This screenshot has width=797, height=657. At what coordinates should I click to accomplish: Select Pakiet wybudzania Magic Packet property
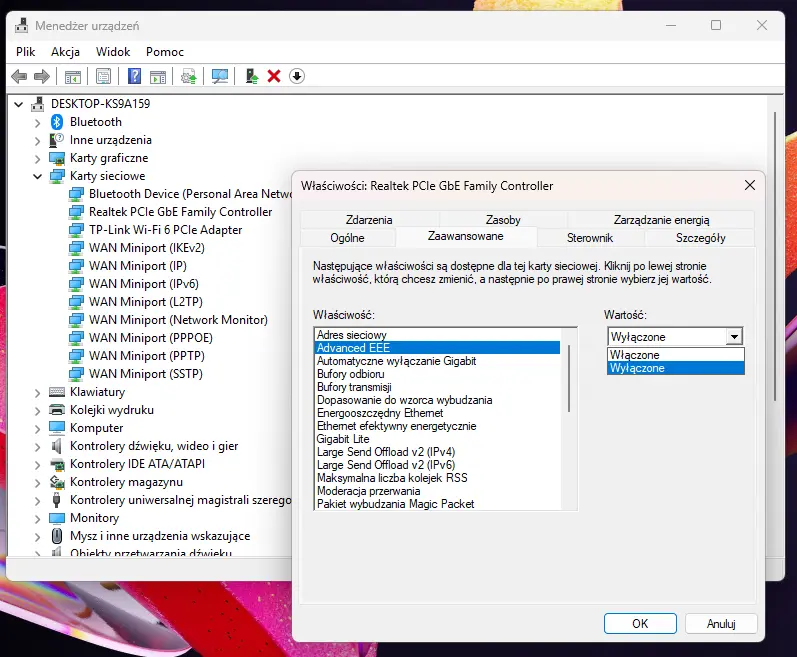point(437,504)
